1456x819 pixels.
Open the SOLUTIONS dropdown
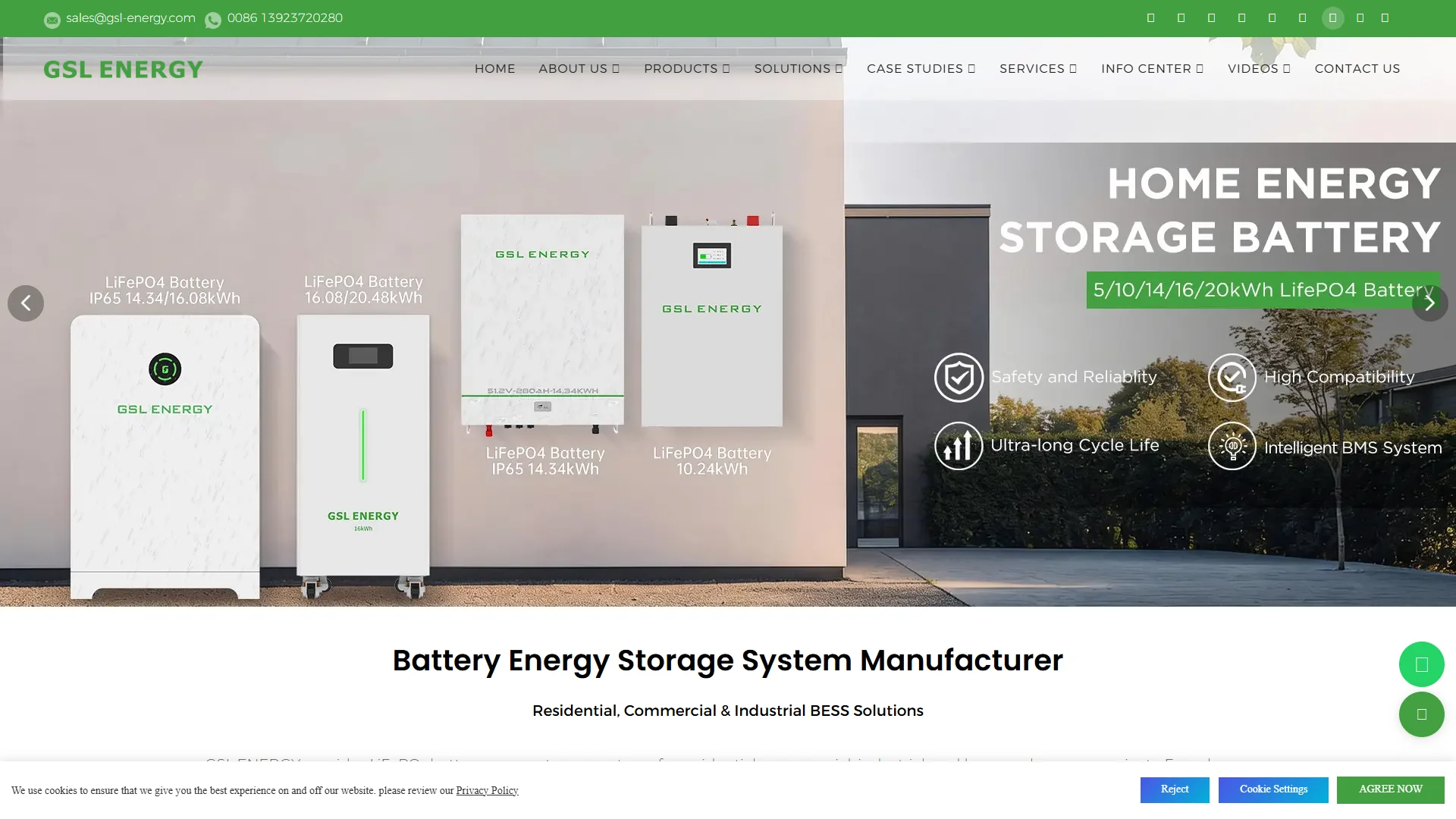coord(798,68)
